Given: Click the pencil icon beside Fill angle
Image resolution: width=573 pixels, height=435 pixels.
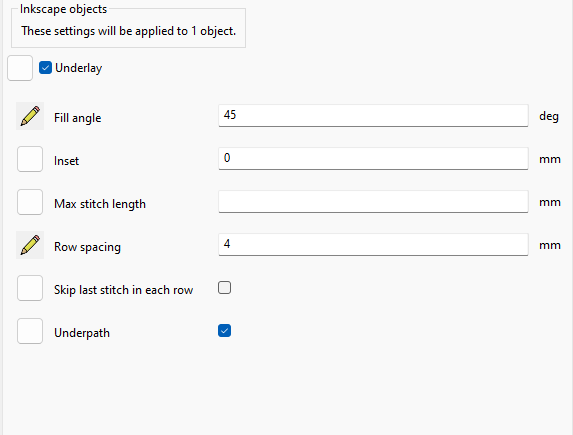Looking at the screenshot, I should 30,116.
